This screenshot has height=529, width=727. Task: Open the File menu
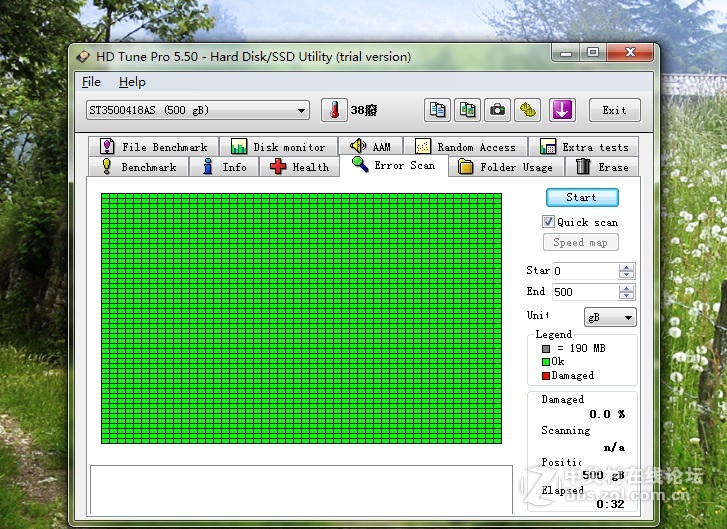click(x=91, y=82)
